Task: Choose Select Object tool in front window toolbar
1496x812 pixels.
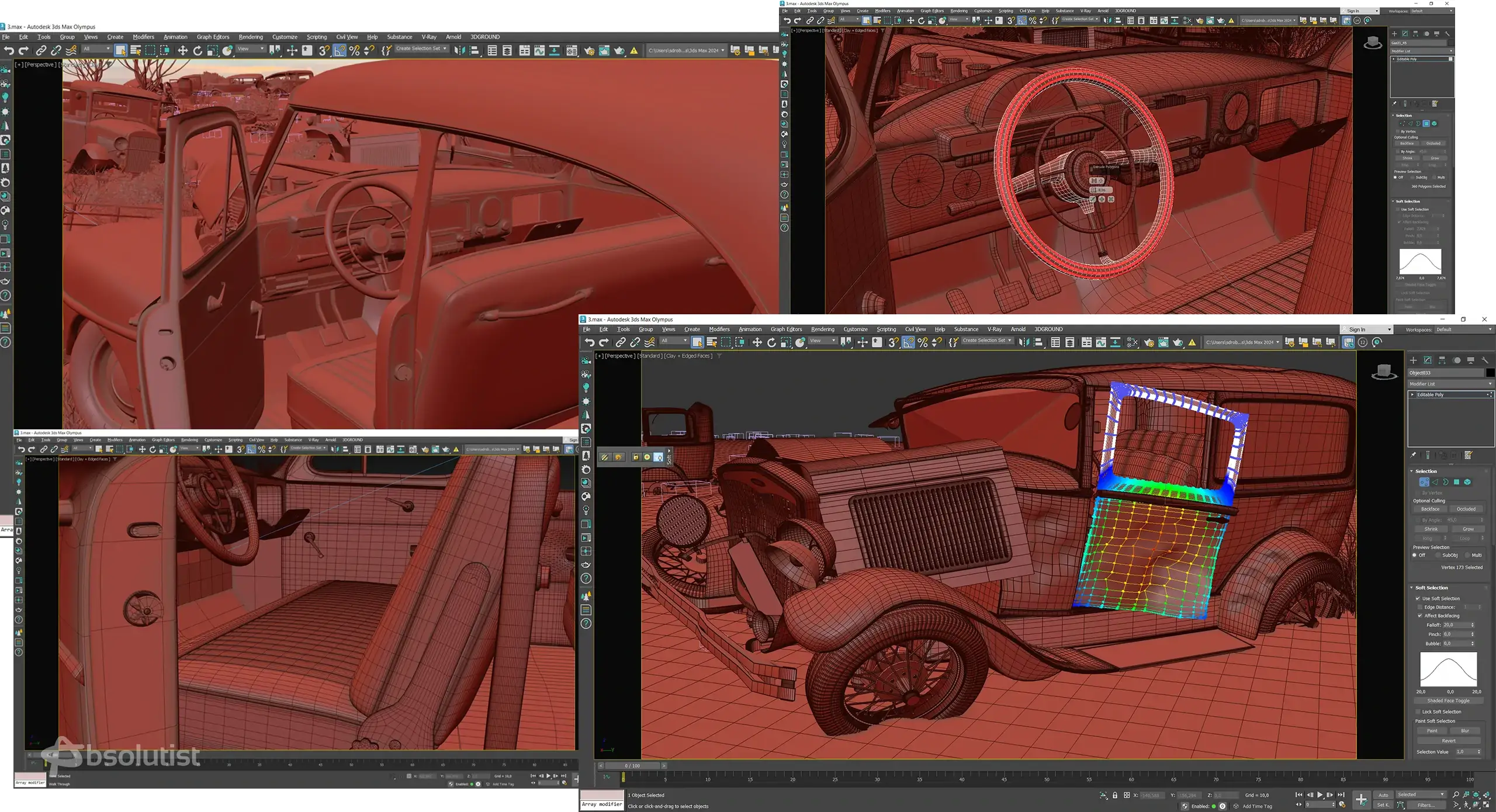Action: pos(697,342)
